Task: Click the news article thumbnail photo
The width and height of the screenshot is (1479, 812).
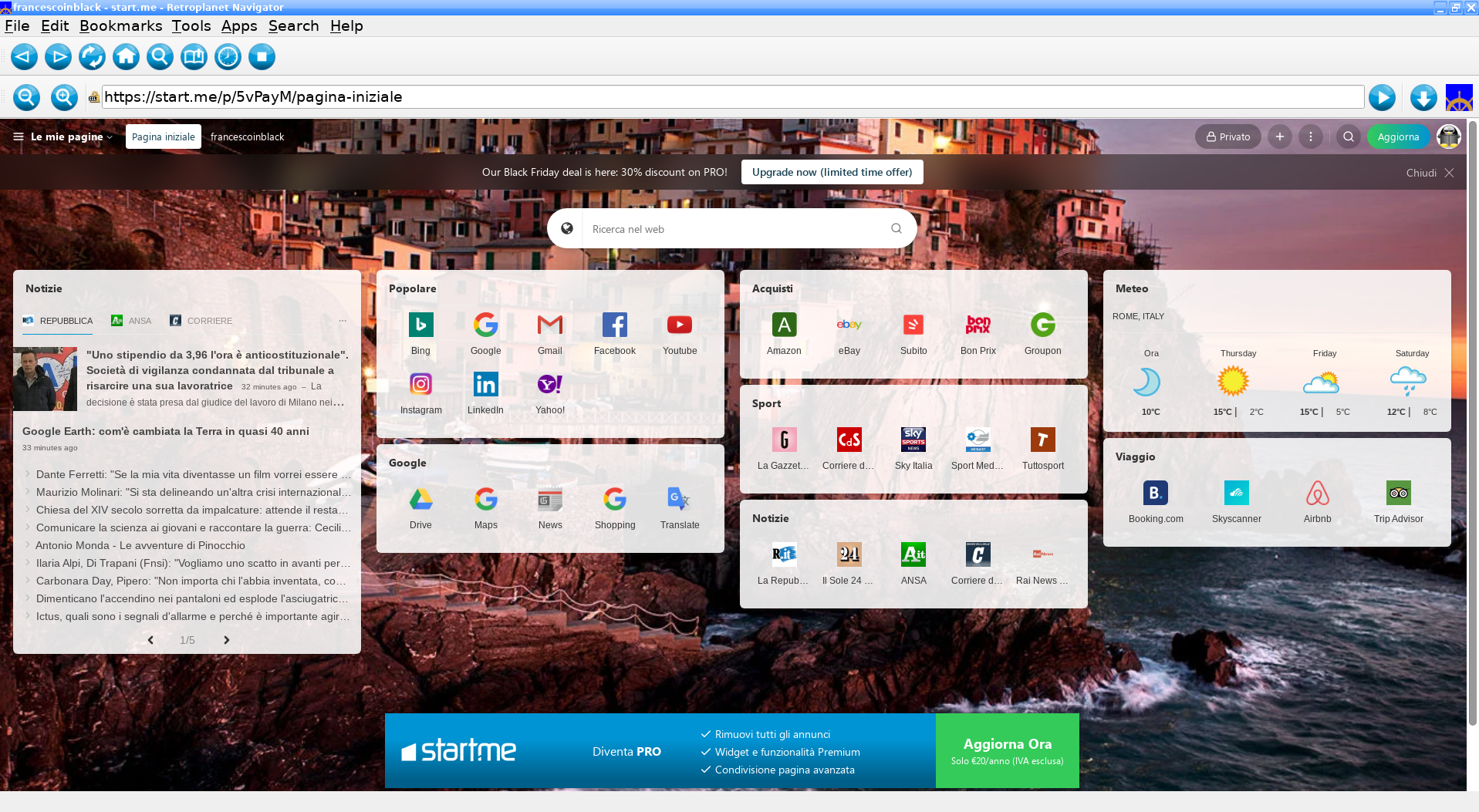Action: pyautogui.click(x=45, y=379)
